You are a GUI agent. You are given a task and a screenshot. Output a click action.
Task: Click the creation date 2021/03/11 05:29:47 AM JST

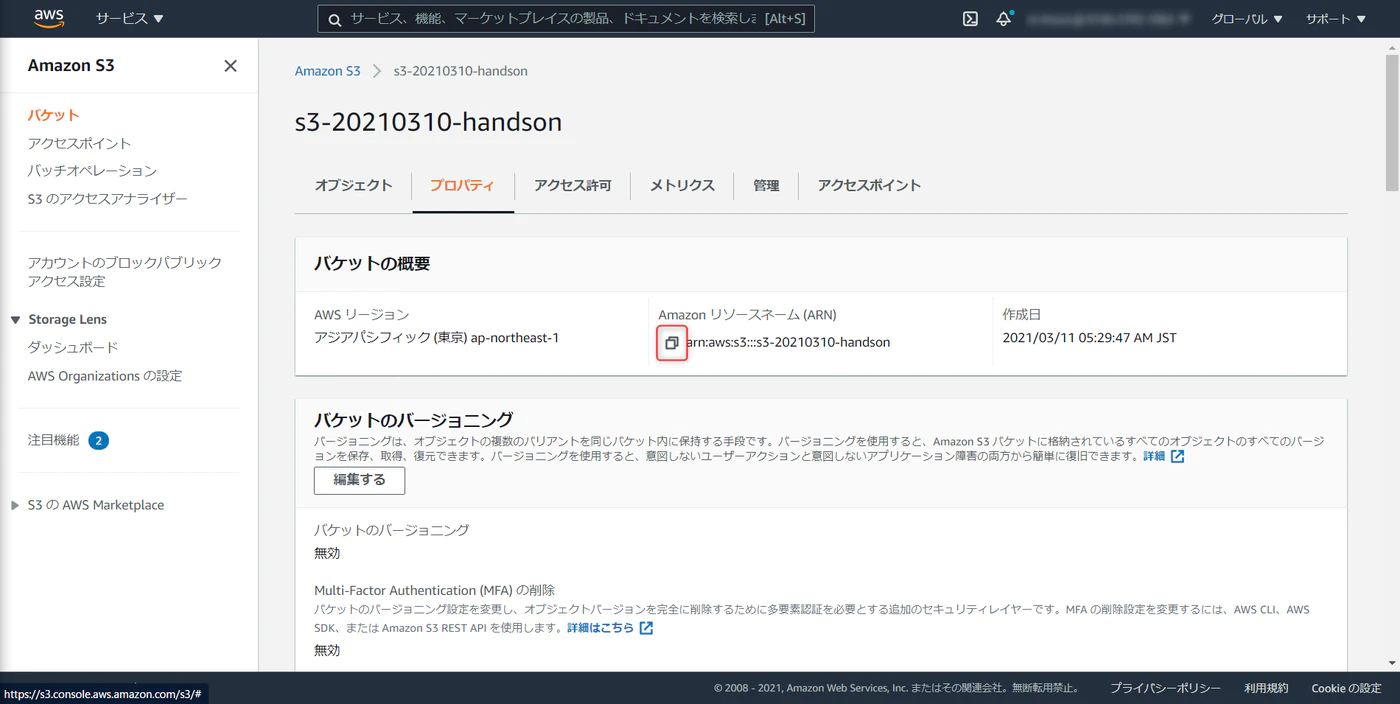(x=1089, y=338)
